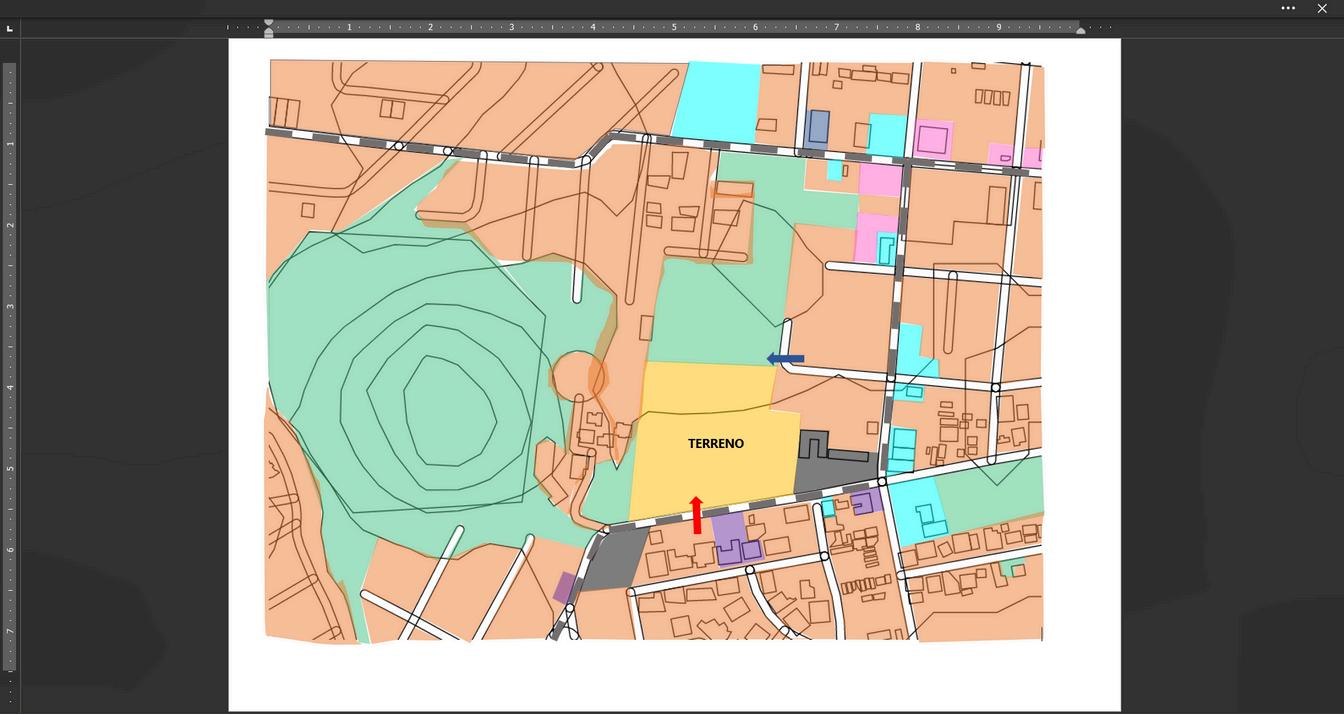Click the TERRENO label on the map
Viewport: 1344px width, 714px height.
tap(716, 443)
